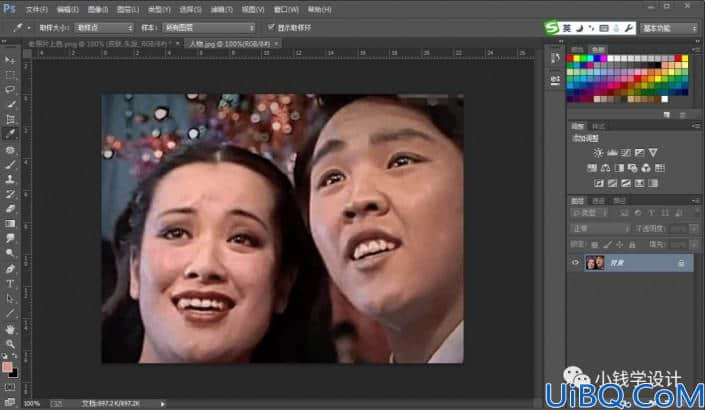Select the Zoom tool
Viewport: 705px width, 410px height.
(10, 344)
